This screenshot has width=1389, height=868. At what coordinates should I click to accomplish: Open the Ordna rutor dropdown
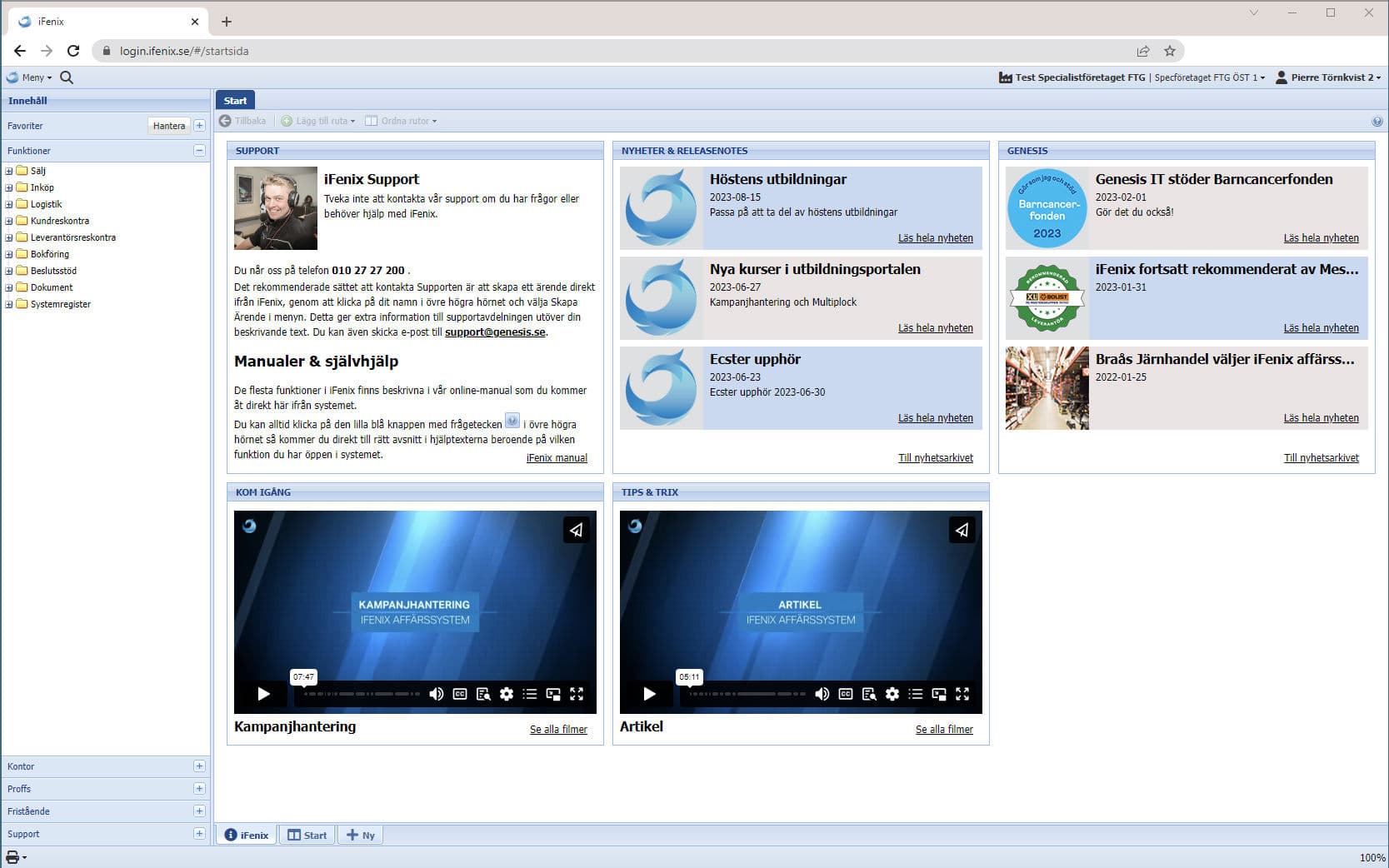coord(401,121)
